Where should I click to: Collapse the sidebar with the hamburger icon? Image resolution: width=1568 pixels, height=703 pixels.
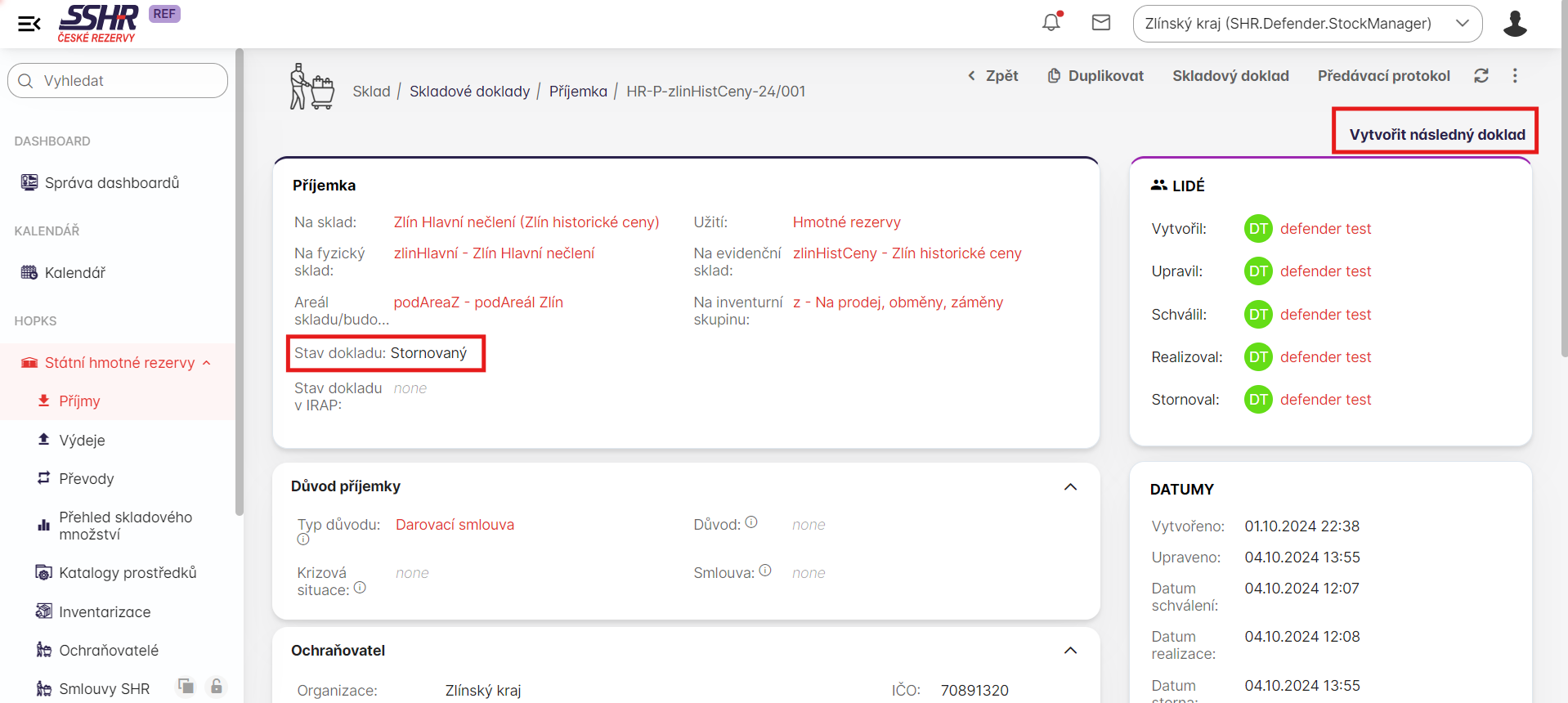(x=29, y=24)
